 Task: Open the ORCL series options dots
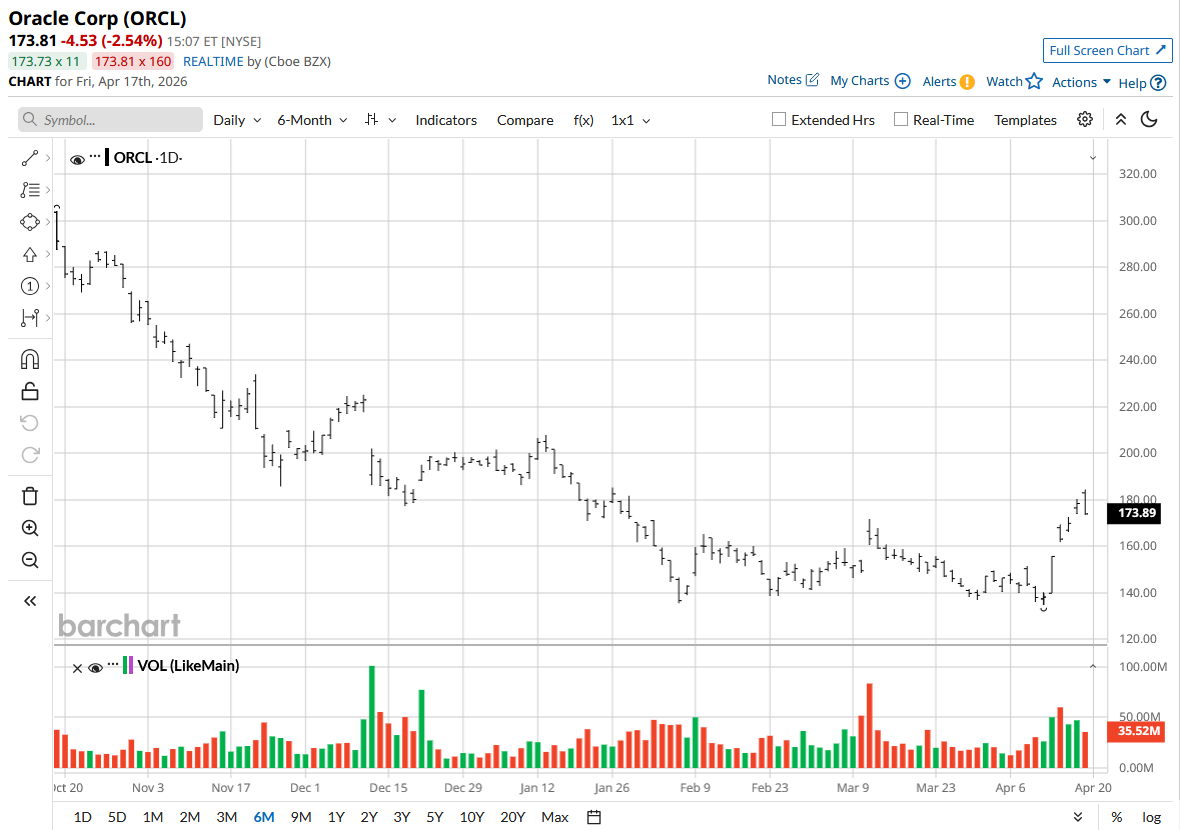(x=95, y=157)
